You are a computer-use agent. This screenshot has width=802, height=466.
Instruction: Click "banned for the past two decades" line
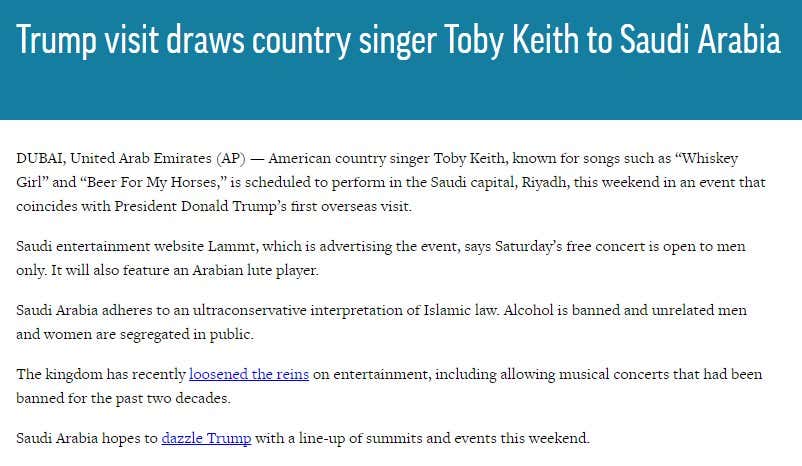[x=123, y=398]
